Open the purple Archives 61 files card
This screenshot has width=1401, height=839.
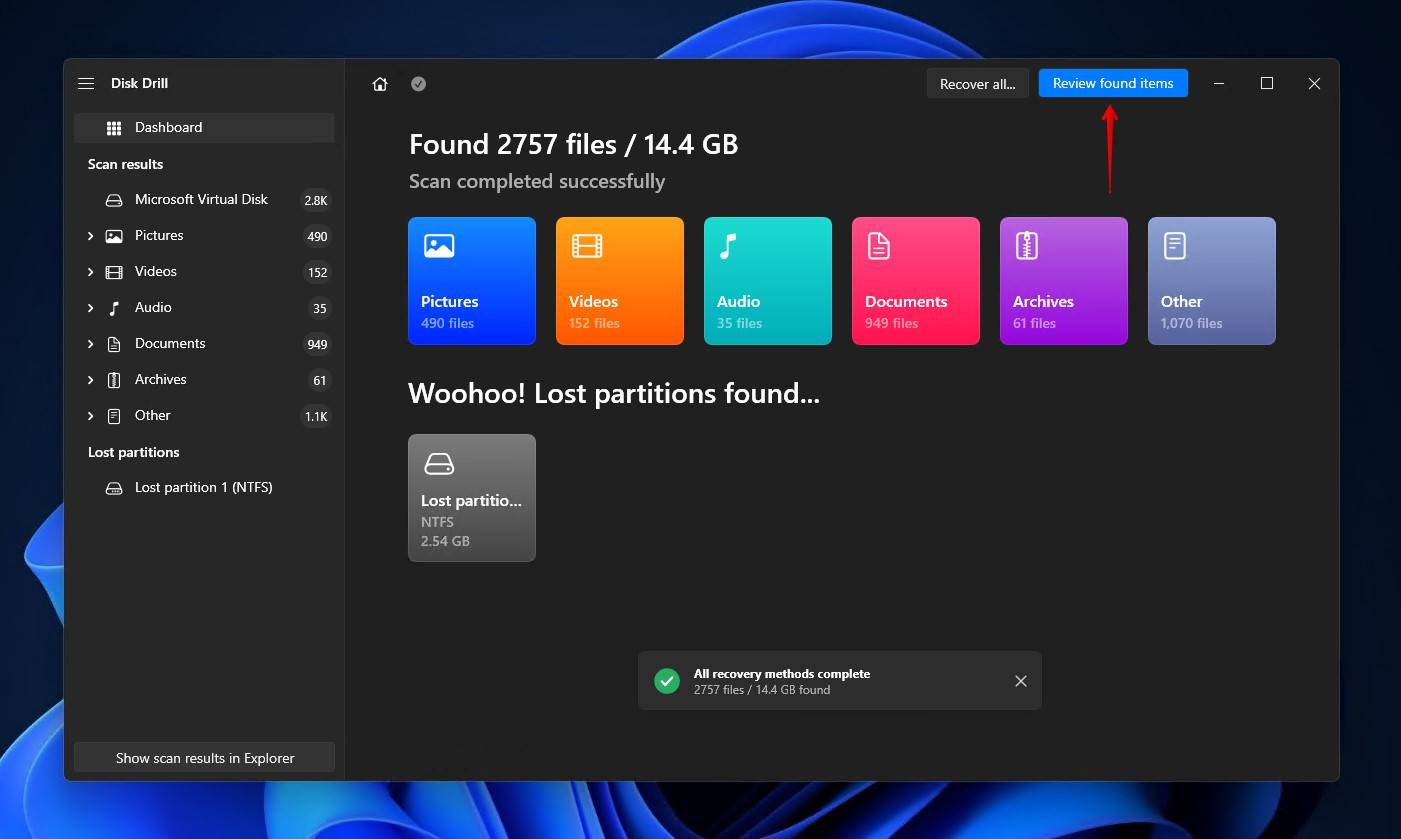click(x=1064, y=281)
